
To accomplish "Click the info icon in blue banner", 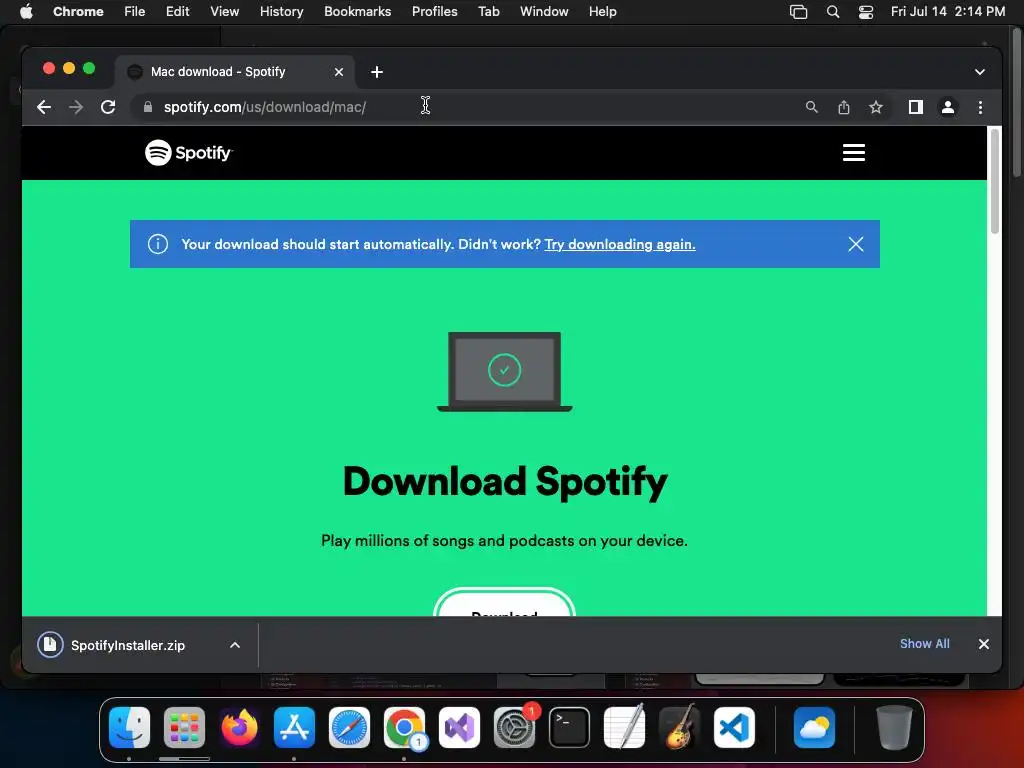I will 157,244.
